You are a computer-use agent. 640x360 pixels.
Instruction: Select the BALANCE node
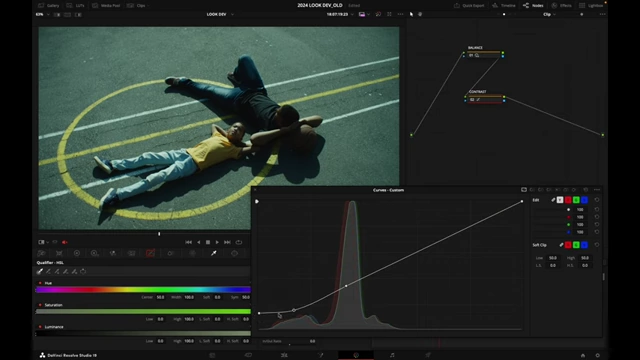pos(483,54)
